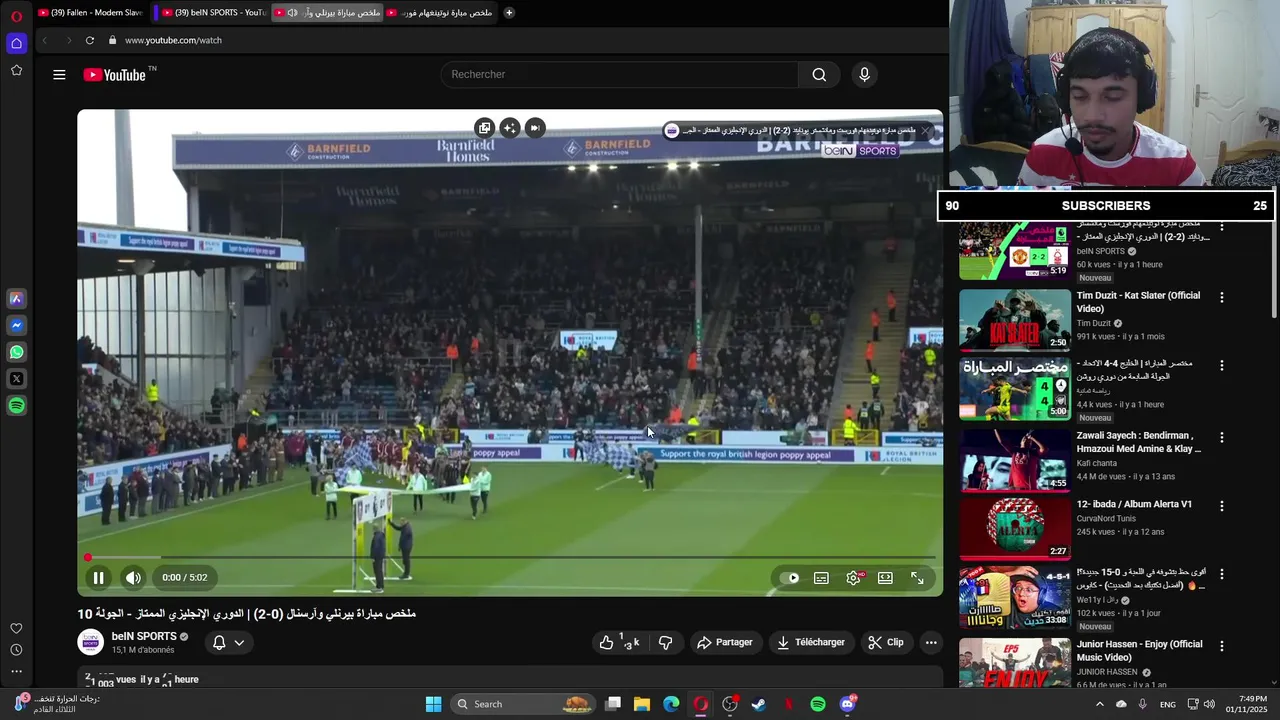Expand the notification bell dropdown
Image resolution: width=1280 pixels, height=720 pixels.
tap(228, 643)
